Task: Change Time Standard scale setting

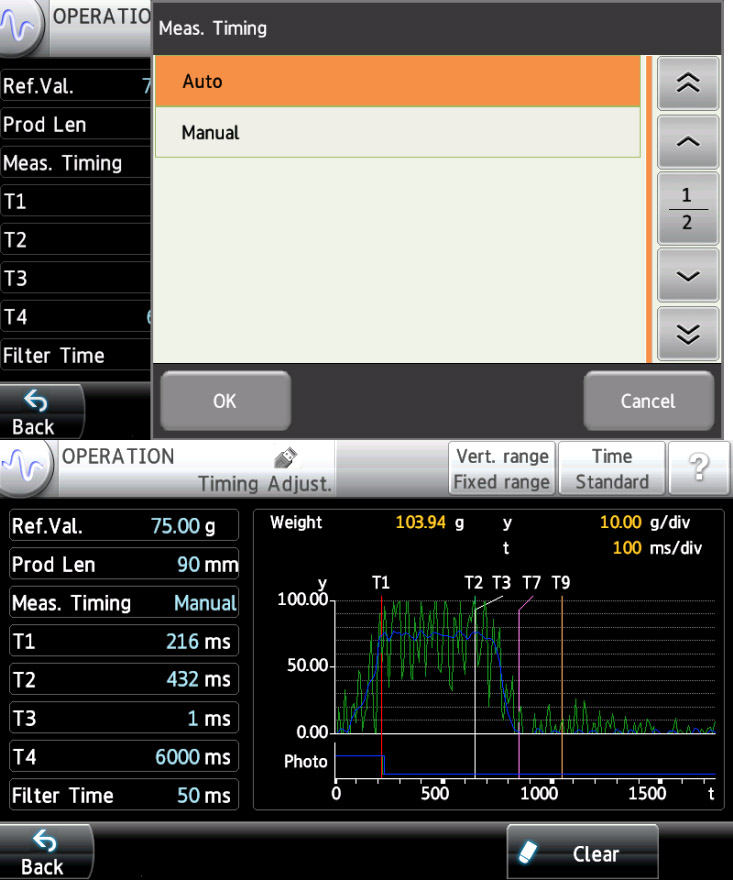Action: pyautogui.click(x=612, y=469)
